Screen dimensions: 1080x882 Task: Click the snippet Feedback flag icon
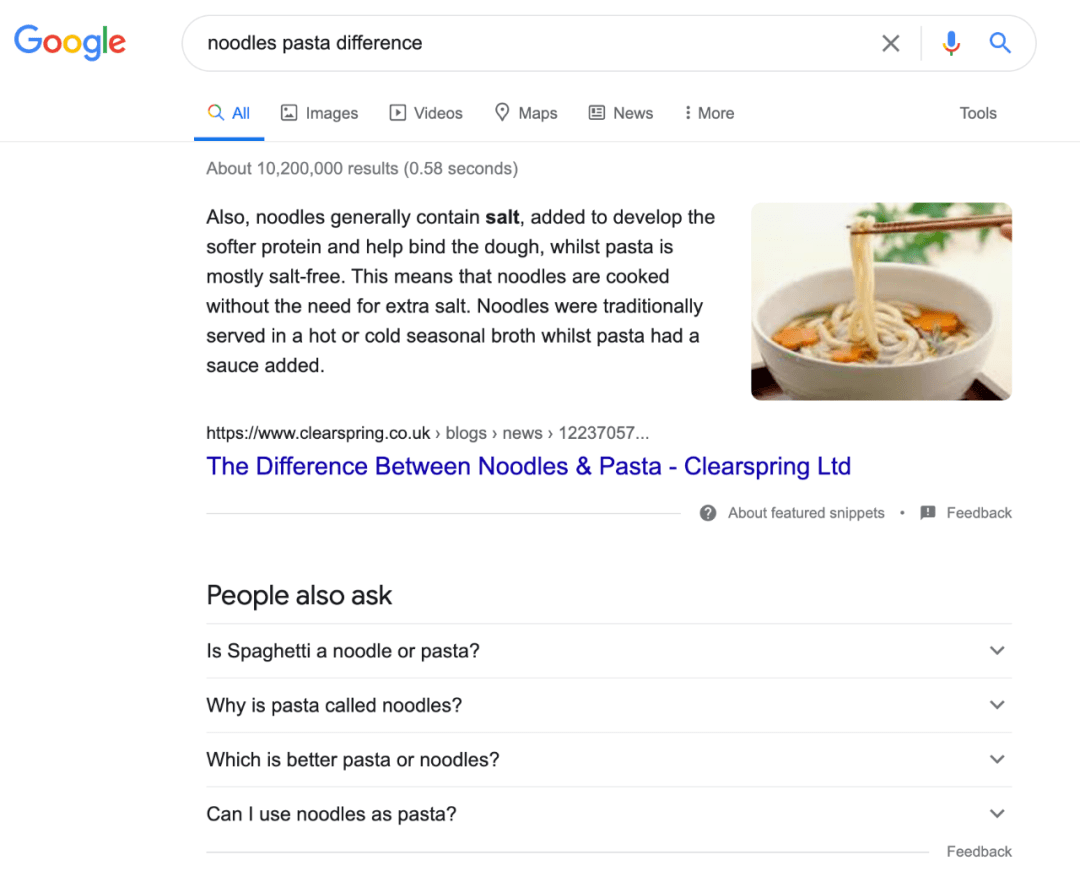pos(928,513)
